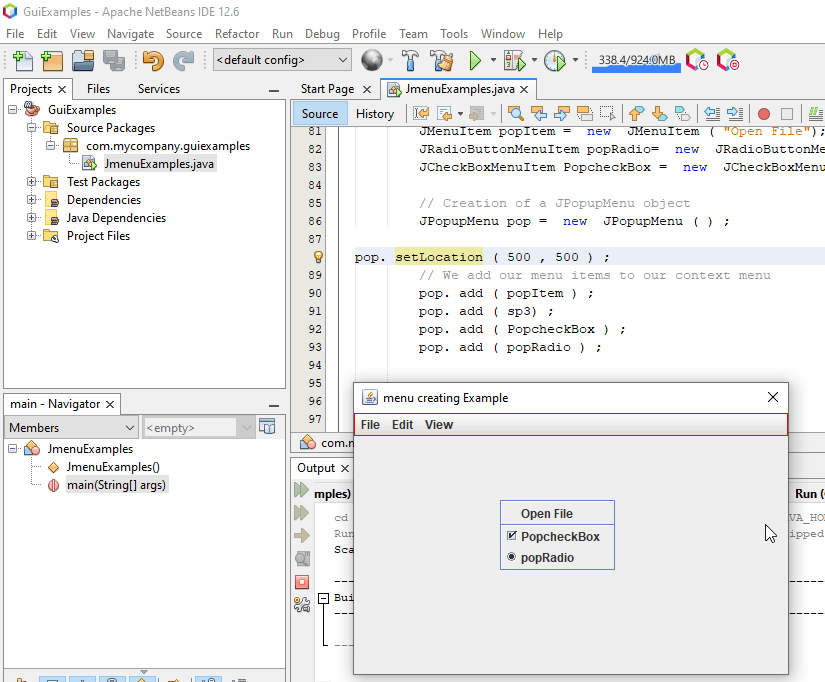The height and width of the screenshot is (682, 825).
Task: Click Open File in the popup menu
Action: point(557,514)
